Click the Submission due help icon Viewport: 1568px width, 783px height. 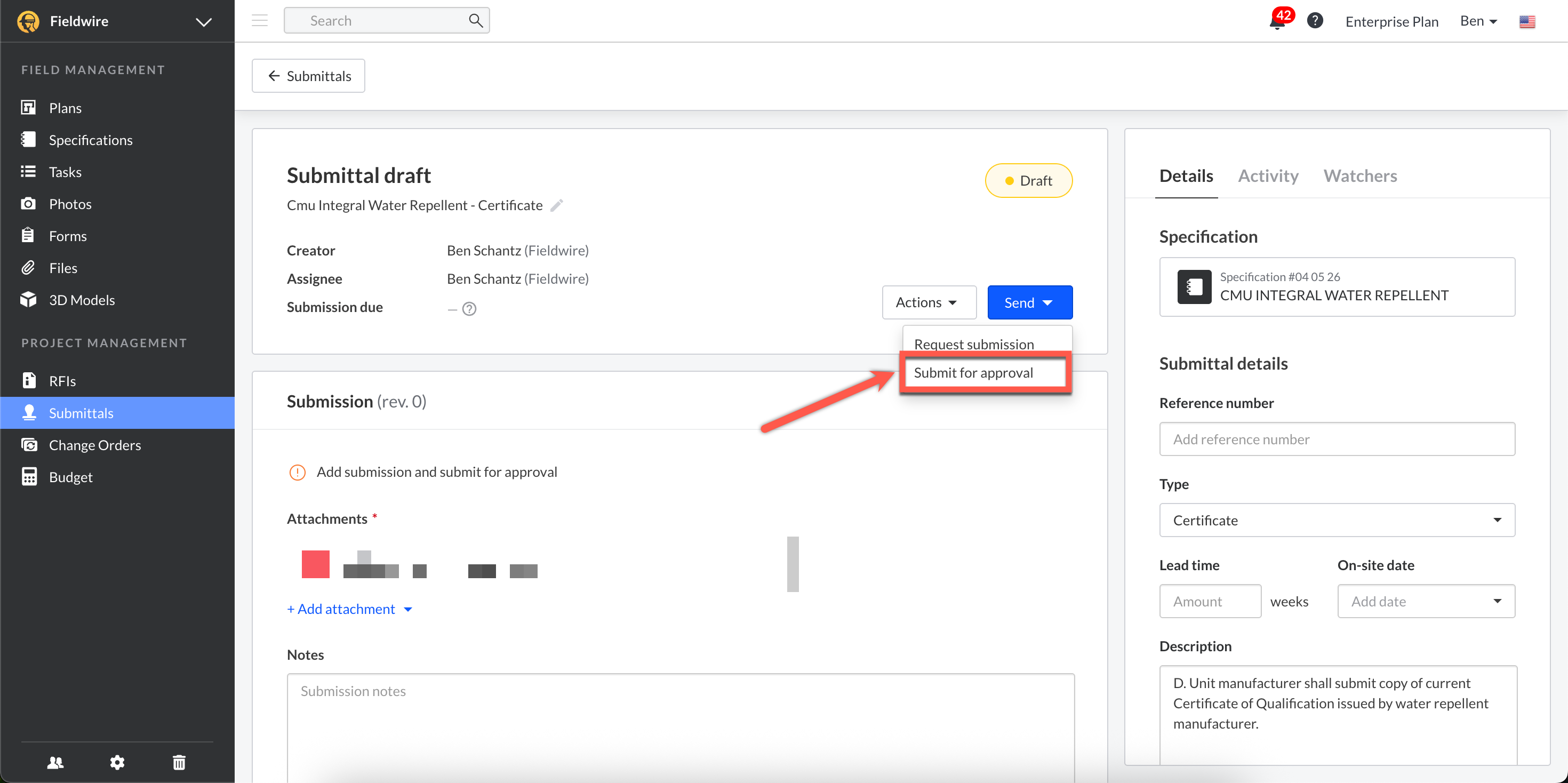469,309
